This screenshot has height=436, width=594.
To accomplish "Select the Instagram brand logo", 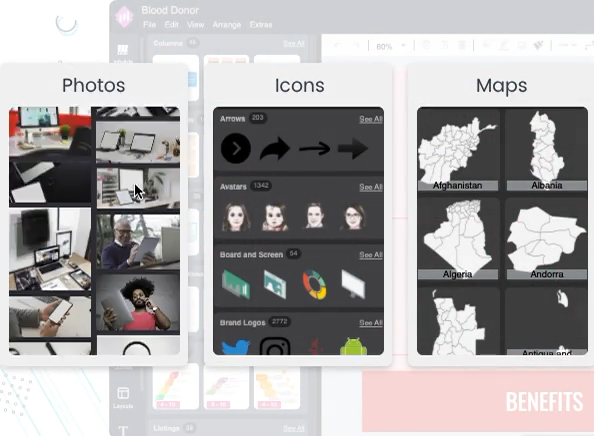I will (x=275, y=346).
